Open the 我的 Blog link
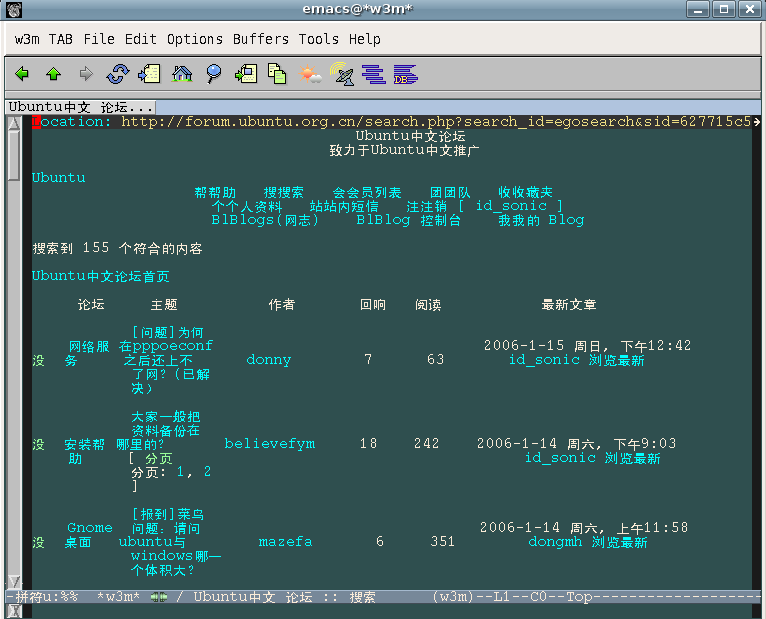The width and height of the screenshot is (766, 619). (541, 220)
